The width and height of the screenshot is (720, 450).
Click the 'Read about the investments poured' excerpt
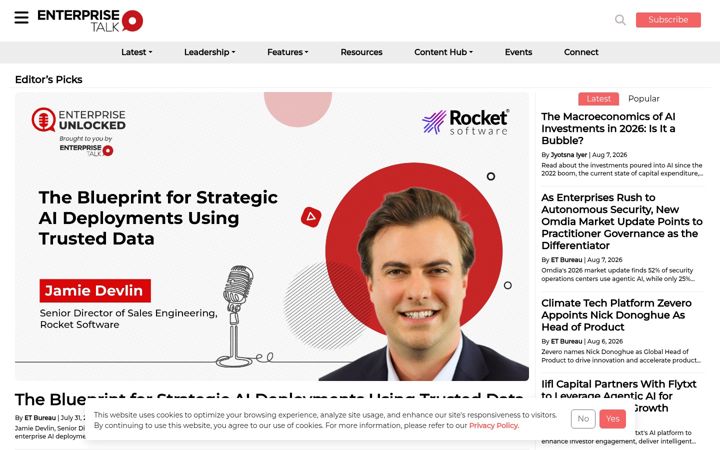[622, 169]
